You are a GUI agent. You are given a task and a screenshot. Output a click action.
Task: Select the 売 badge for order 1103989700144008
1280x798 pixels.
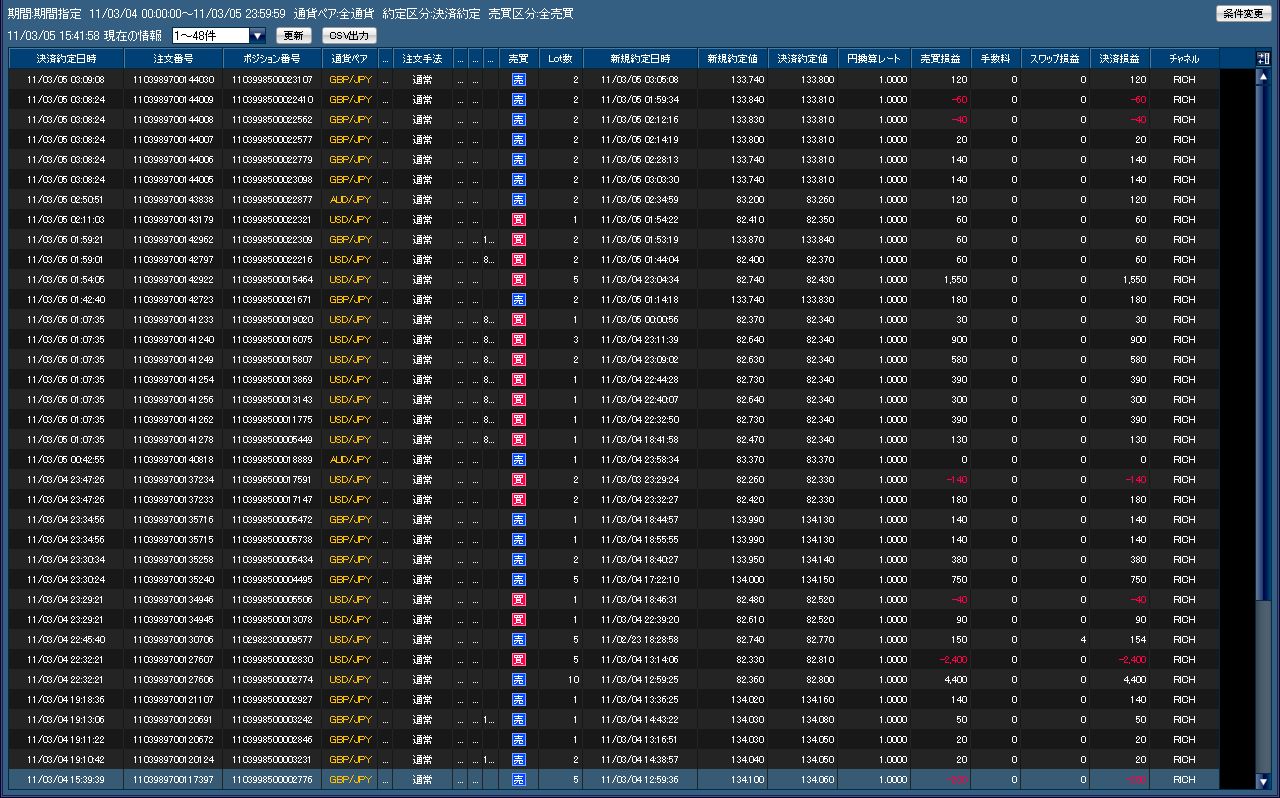pos(518,119)
